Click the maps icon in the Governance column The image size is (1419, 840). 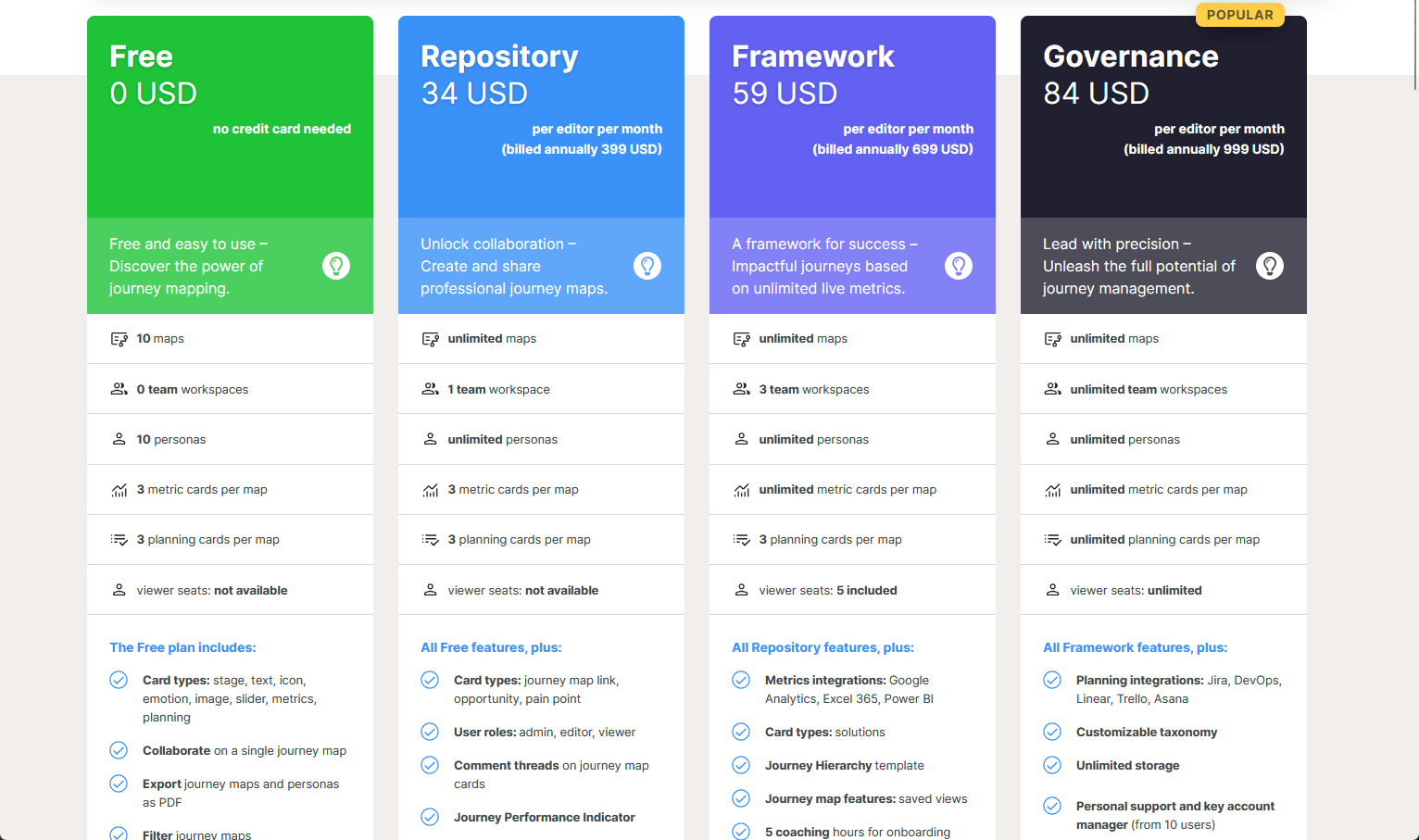[x=1053, y=339]
